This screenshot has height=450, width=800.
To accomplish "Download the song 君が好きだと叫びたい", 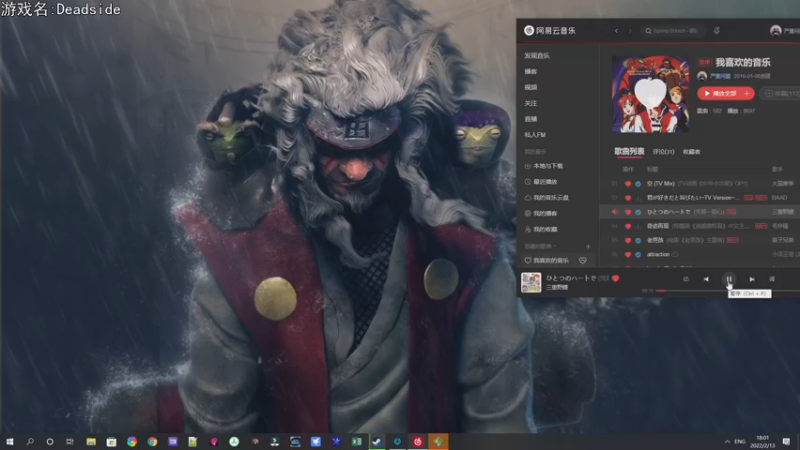I will [638, 197].
